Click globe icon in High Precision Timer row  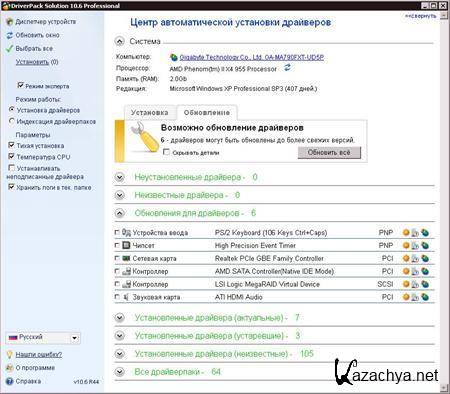(425, 246)
